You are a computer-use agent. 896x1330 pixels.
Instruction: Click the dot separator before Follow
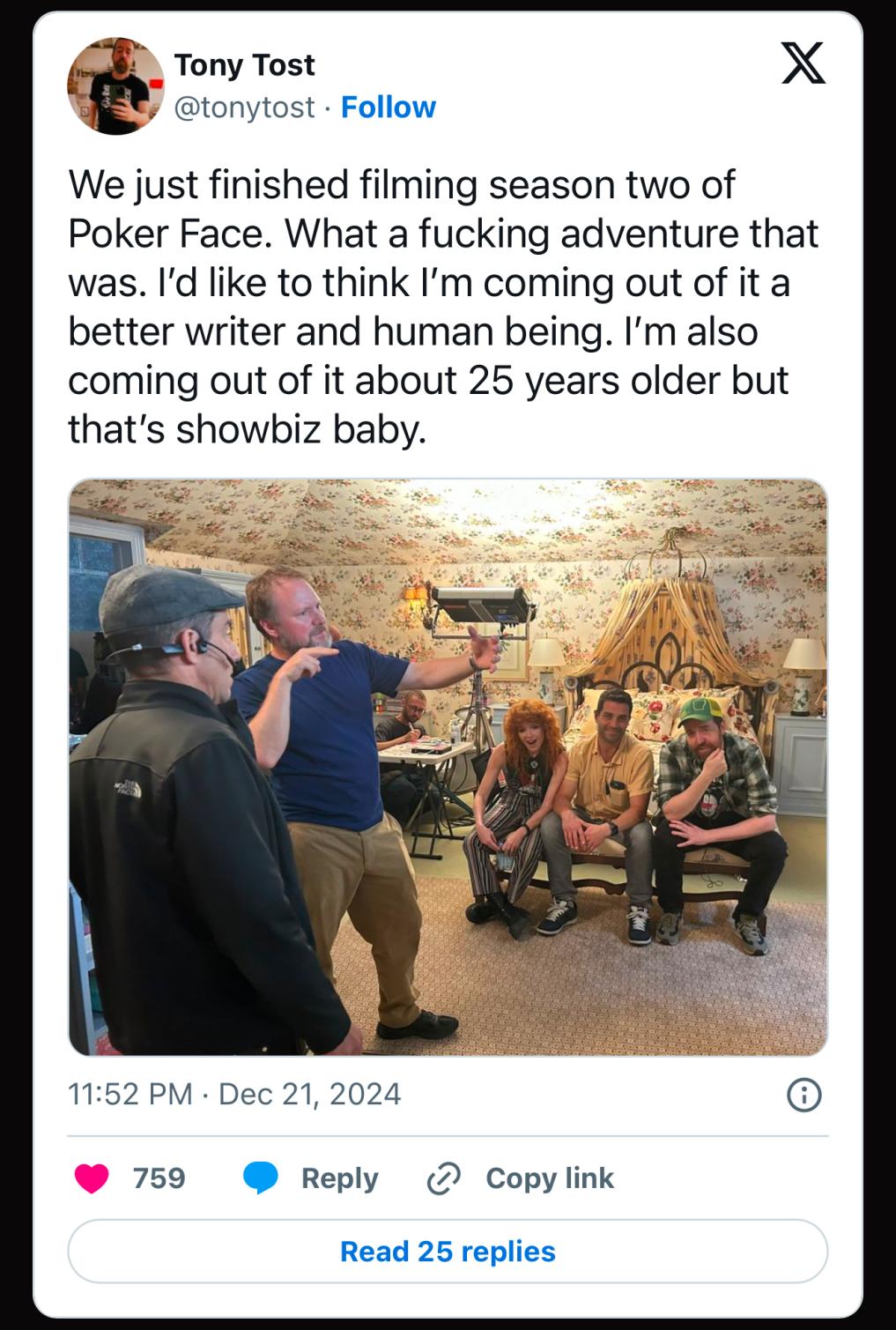pyautogui.click(x=327, y=108)
